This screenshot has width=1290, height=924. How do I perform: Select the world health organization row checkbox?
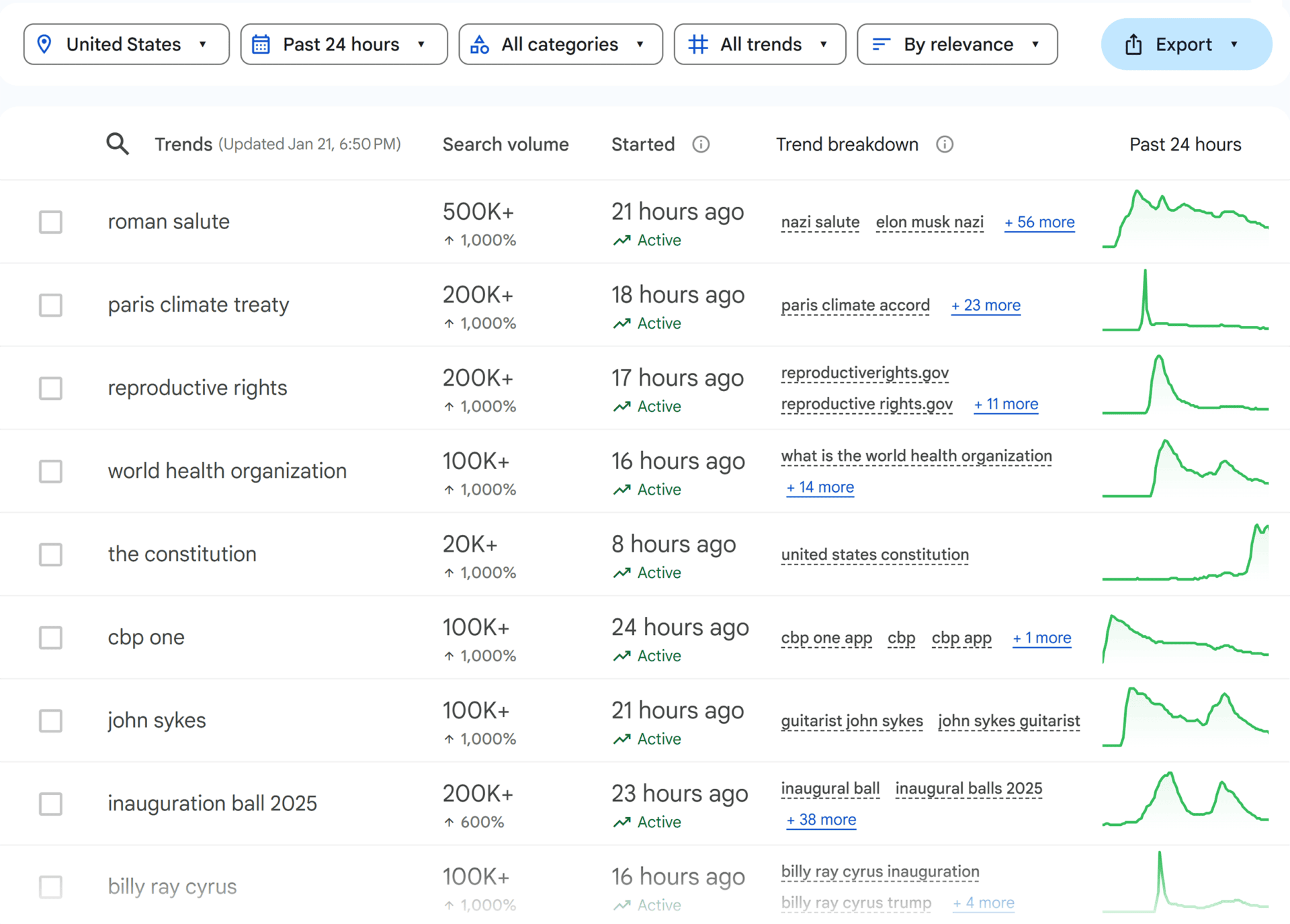coord(50,471)
